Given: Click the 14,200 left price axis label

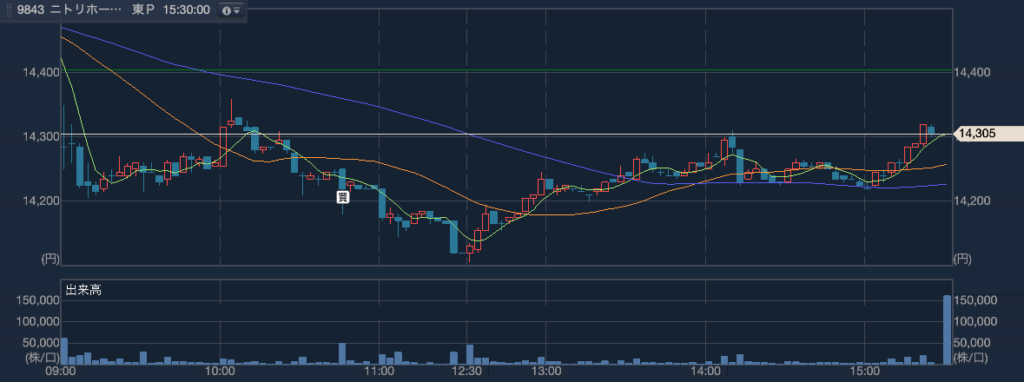Looking at the screenshot, I should (41, 200).
